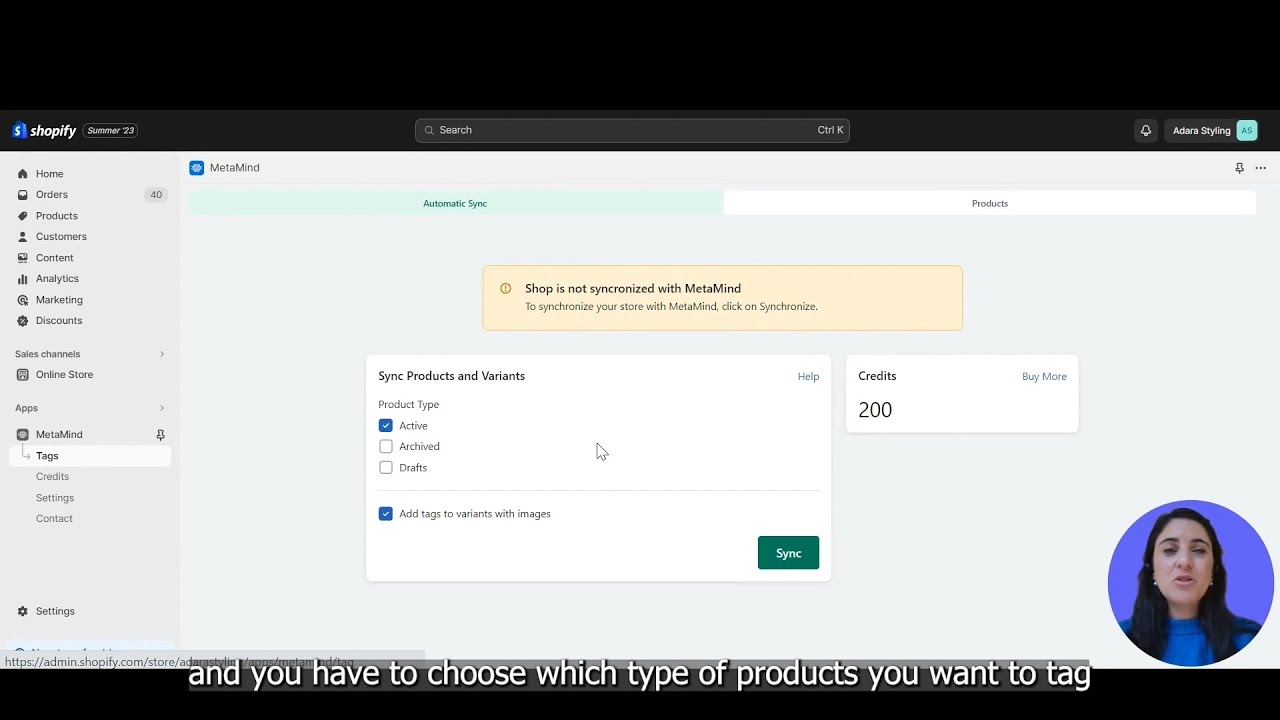Click the Buy More credits link
The image size is (1280, 720).
[x=1044, y=377]
